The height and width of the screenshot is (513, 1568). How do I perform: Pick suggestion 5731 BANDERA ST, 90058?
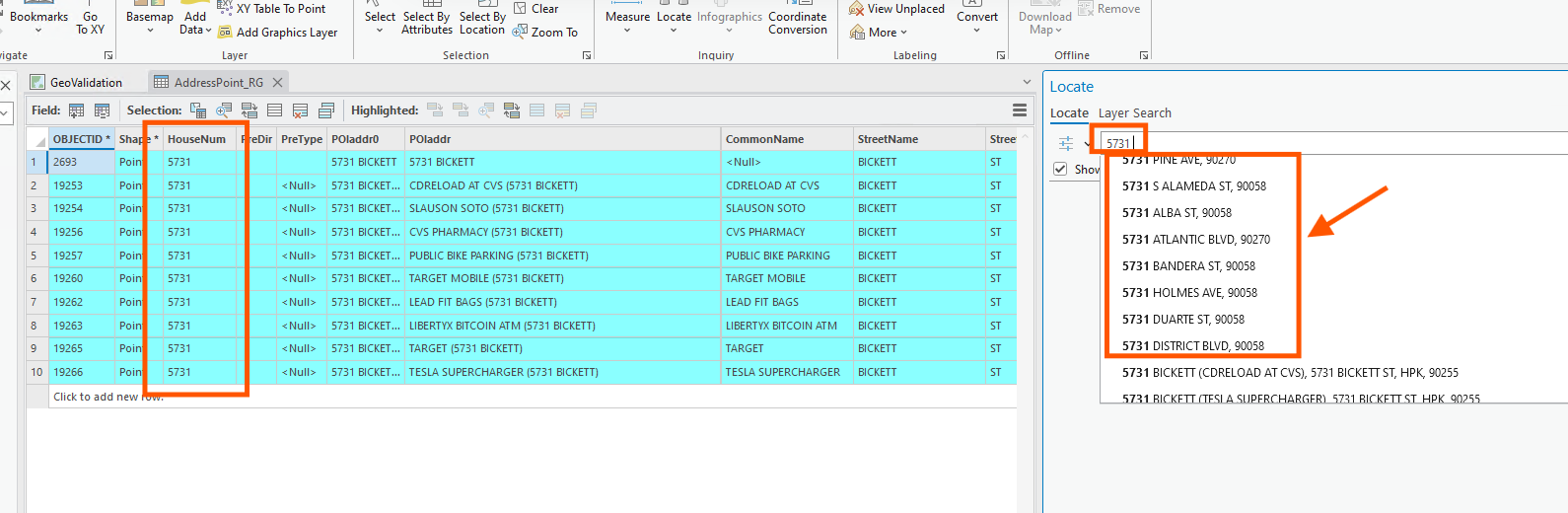[x=1188, y=266]
